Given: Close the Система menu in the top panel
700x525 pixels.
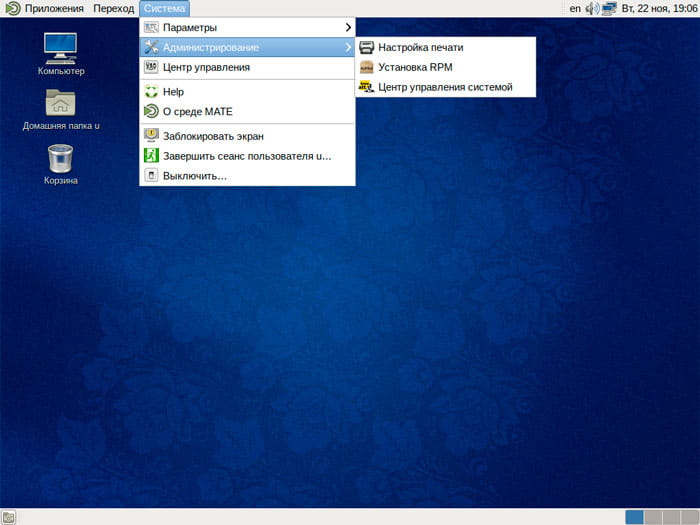Looking at the screenshot, I should [x=164, y=8].
